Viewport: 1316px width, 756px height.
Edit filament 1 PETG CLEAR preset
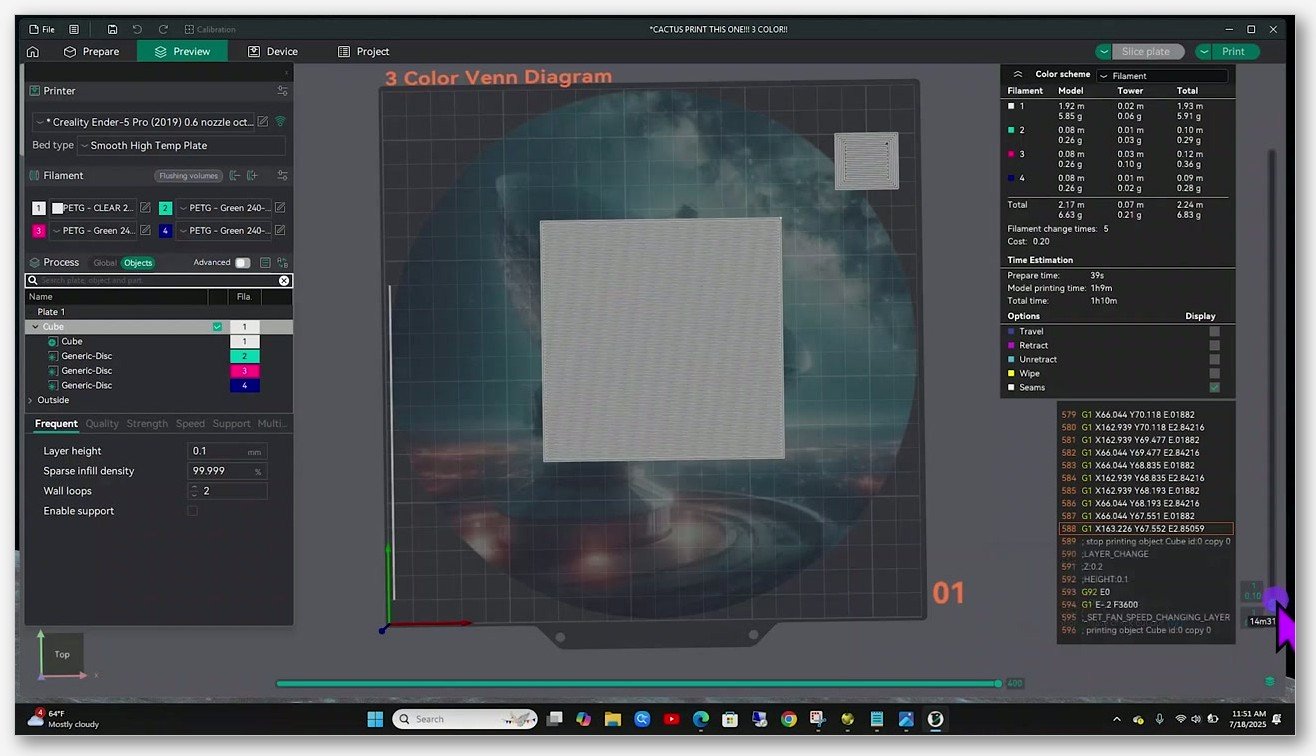145,208
